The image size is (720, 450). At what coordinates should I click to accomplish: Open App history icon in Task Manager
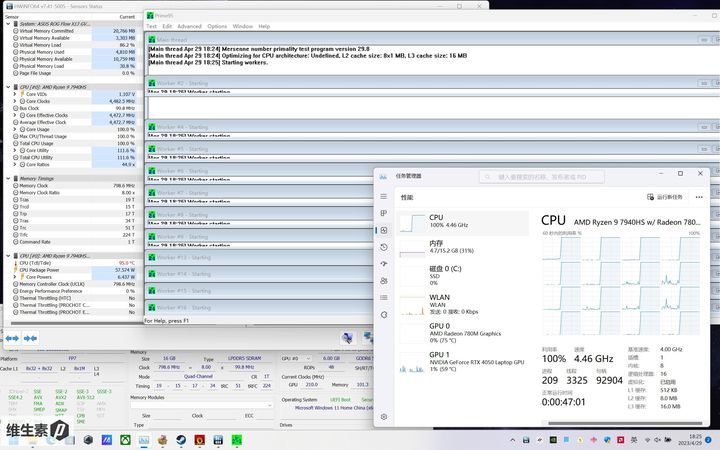[383, 247]
